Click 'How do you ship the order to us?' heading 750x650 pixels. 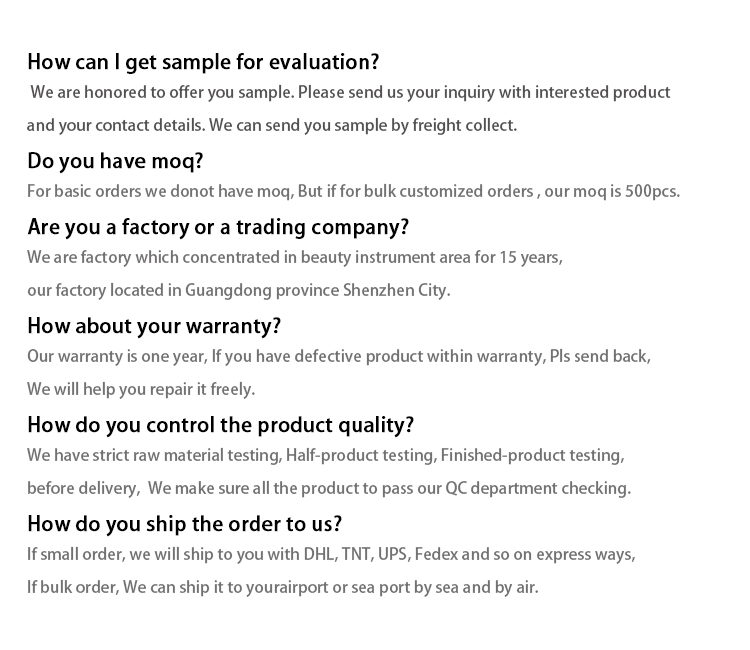click(x=184, y=524)
